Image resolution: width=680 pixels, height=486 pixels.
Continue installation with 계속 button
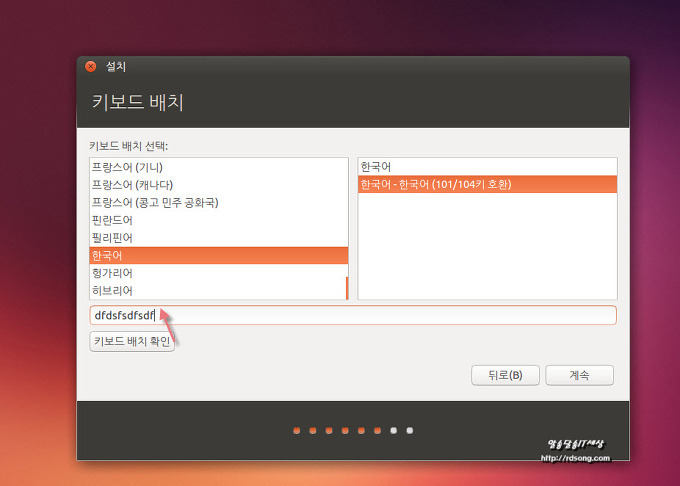[x=579, y=375]
